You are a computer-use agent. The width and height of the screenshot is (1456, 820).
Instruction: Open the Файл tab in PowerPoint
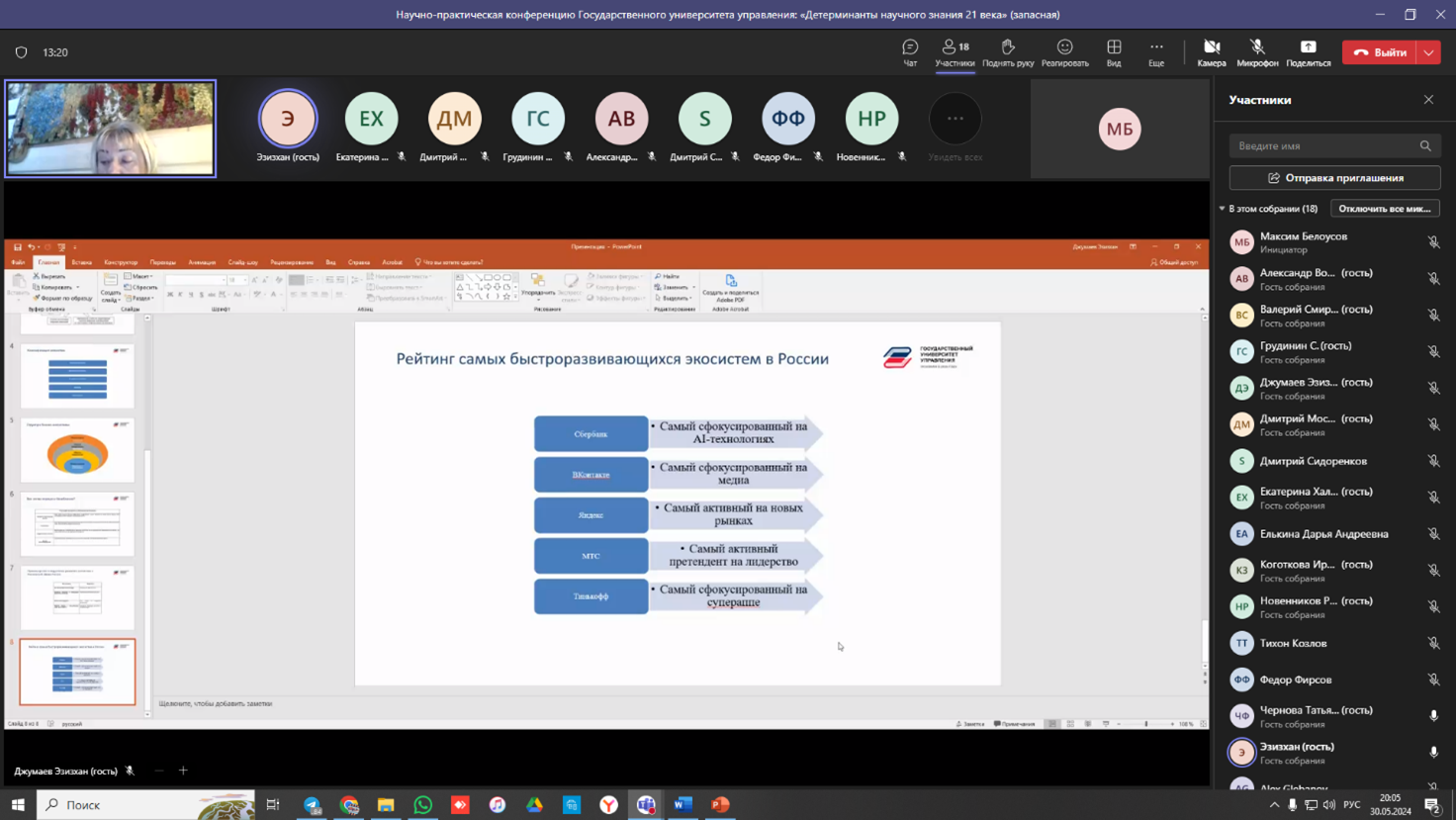(18, 262)
